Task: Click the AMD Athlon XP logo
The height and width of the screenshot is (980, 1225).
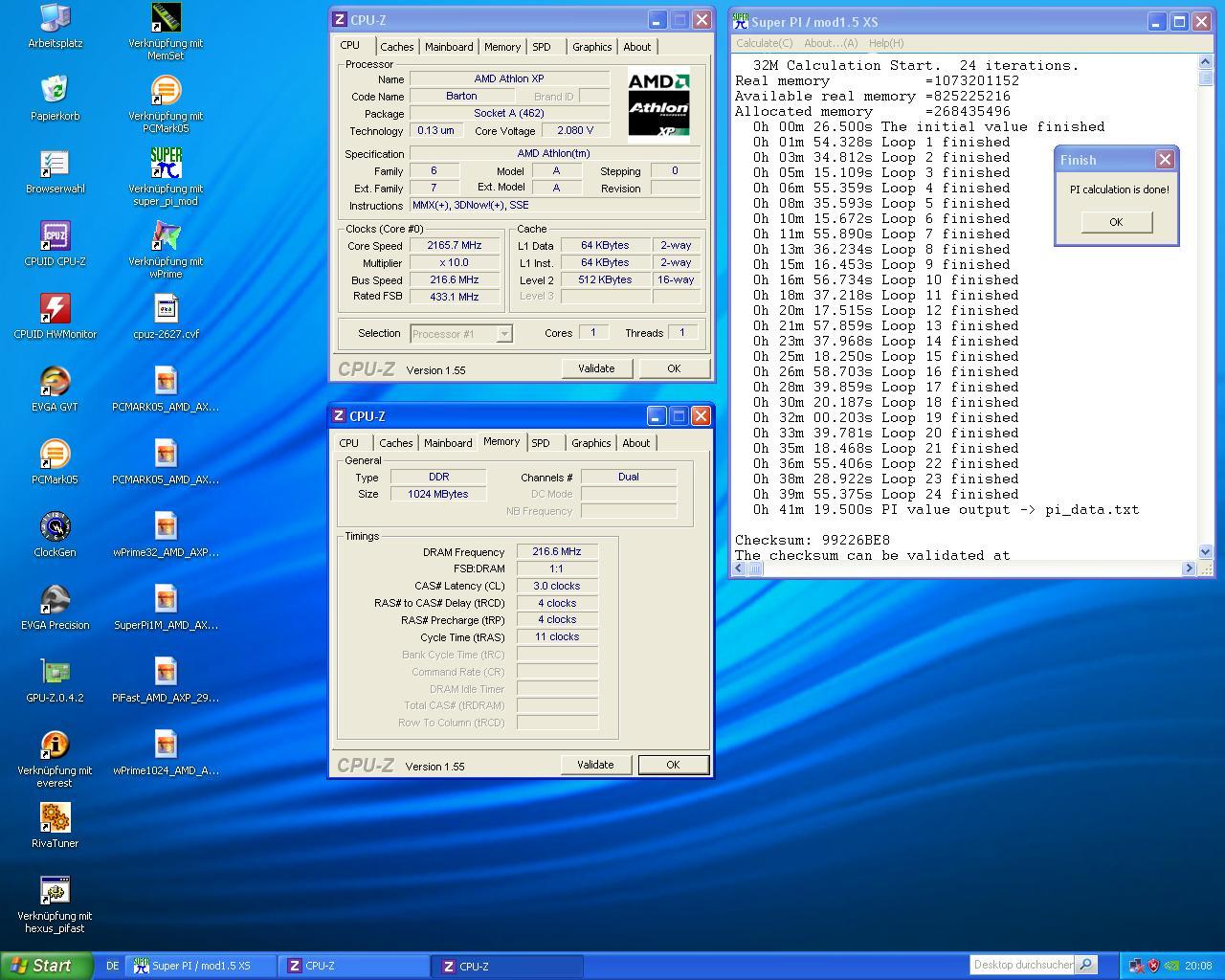Action: click(x=658, y=105)
